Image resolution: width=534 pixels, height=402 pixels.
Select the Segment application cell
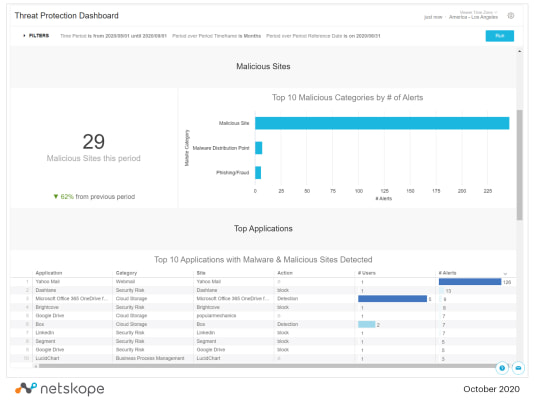pyautogui.click(x=45, y=341)
